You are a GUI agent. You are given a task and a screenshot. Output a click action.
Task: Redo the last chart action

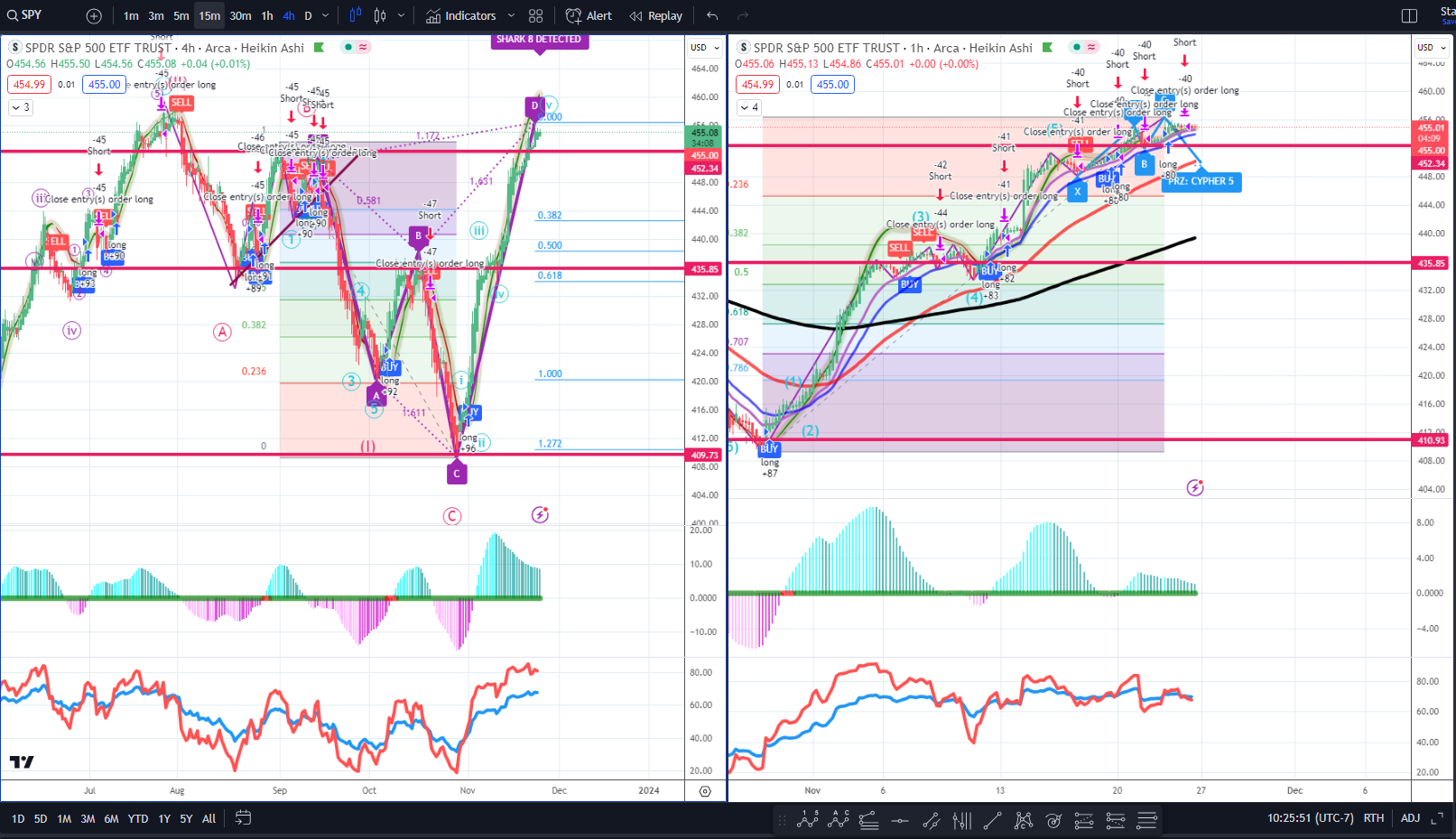click(x=743, y=16)
